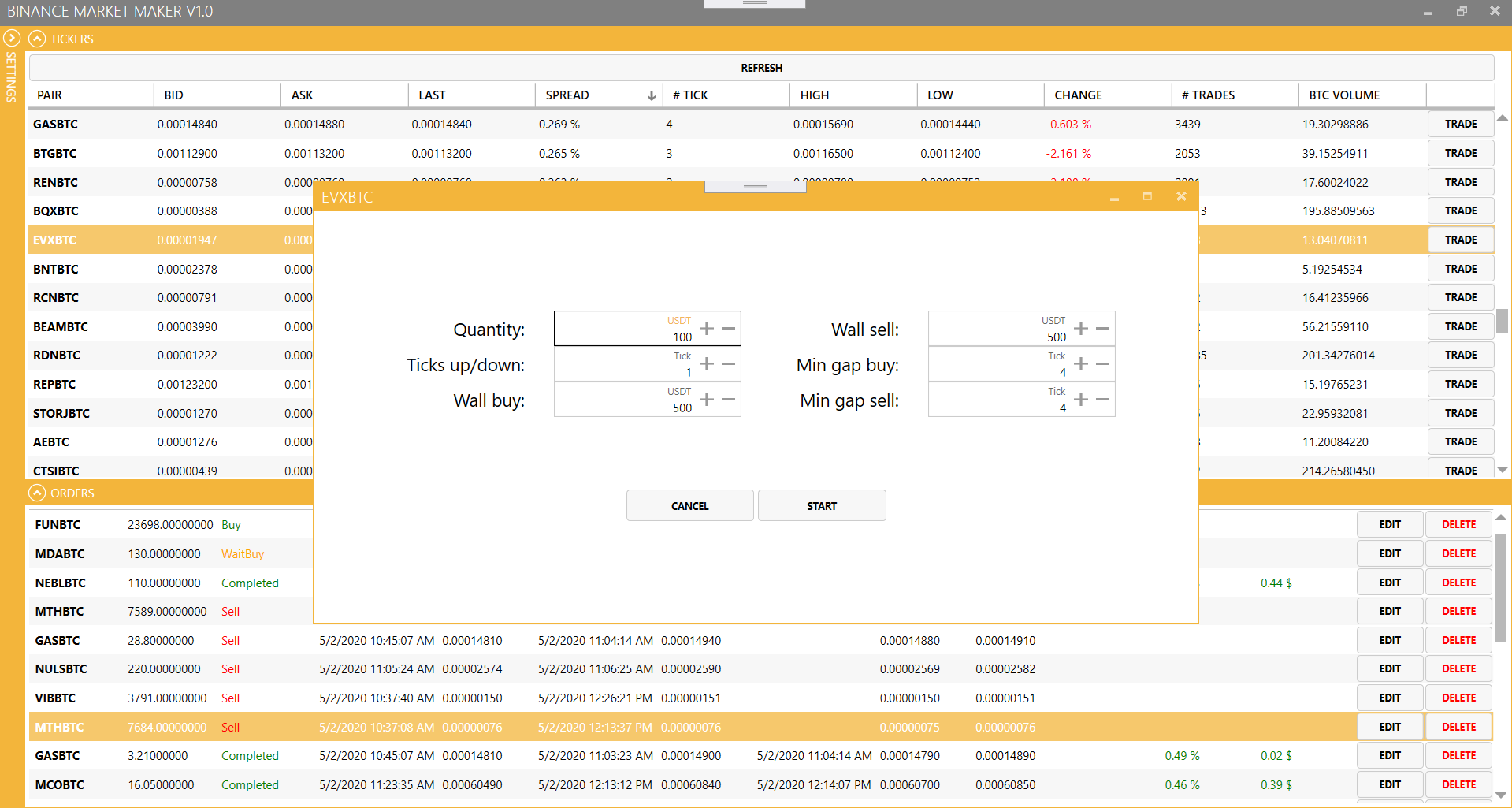Image resolution: width=1512 pixels, height=808 pixels.
Task: Collapse the ORDERS panel
Action: [37, 493]
